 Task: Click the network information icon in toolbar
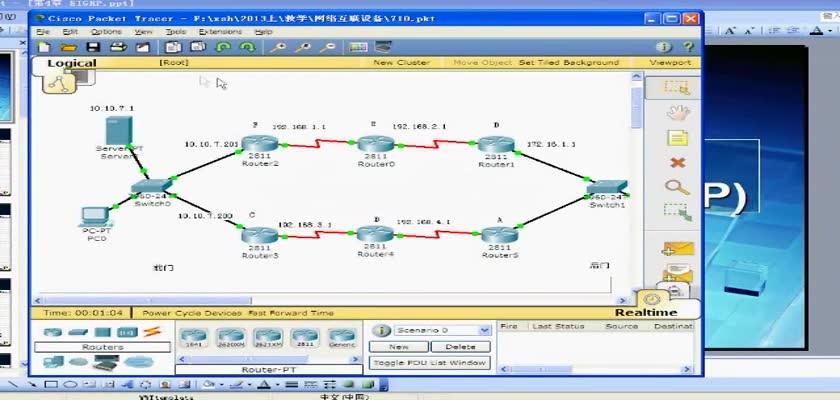pyautogui.click(x=664, y=47)
